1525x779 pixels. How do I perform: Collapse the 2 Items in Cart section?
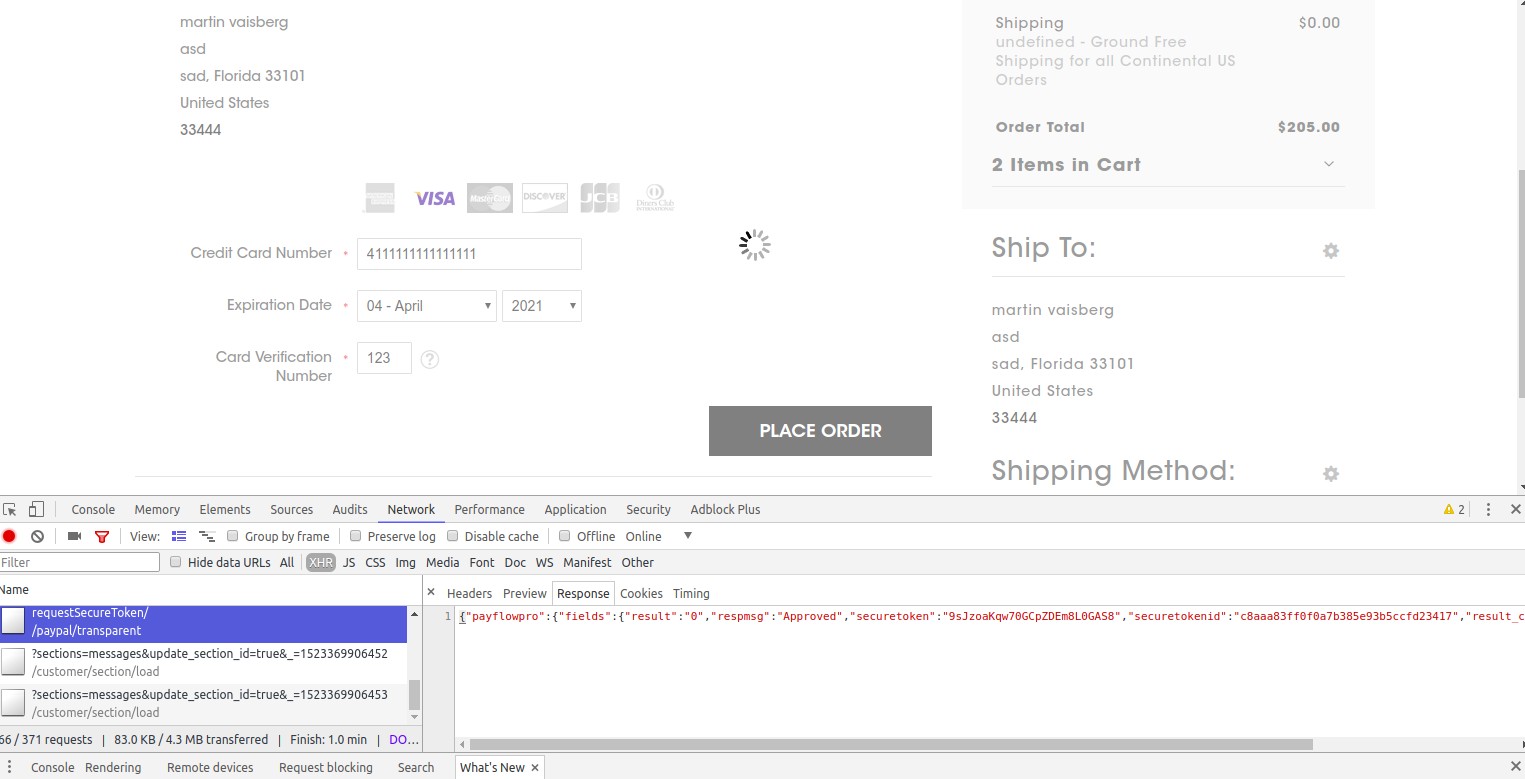pyautogui.click(x=1328, y=164)
